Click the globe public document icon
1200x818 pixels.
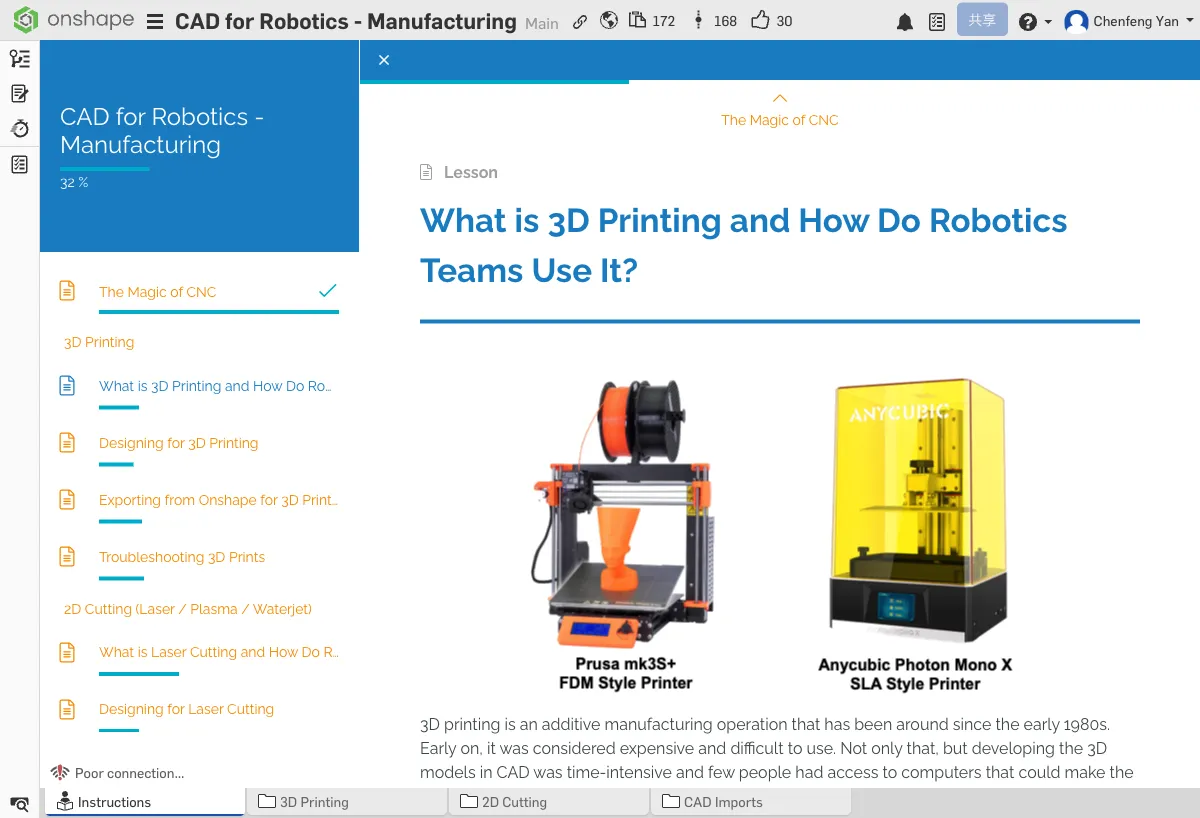[x=609, y=21]
